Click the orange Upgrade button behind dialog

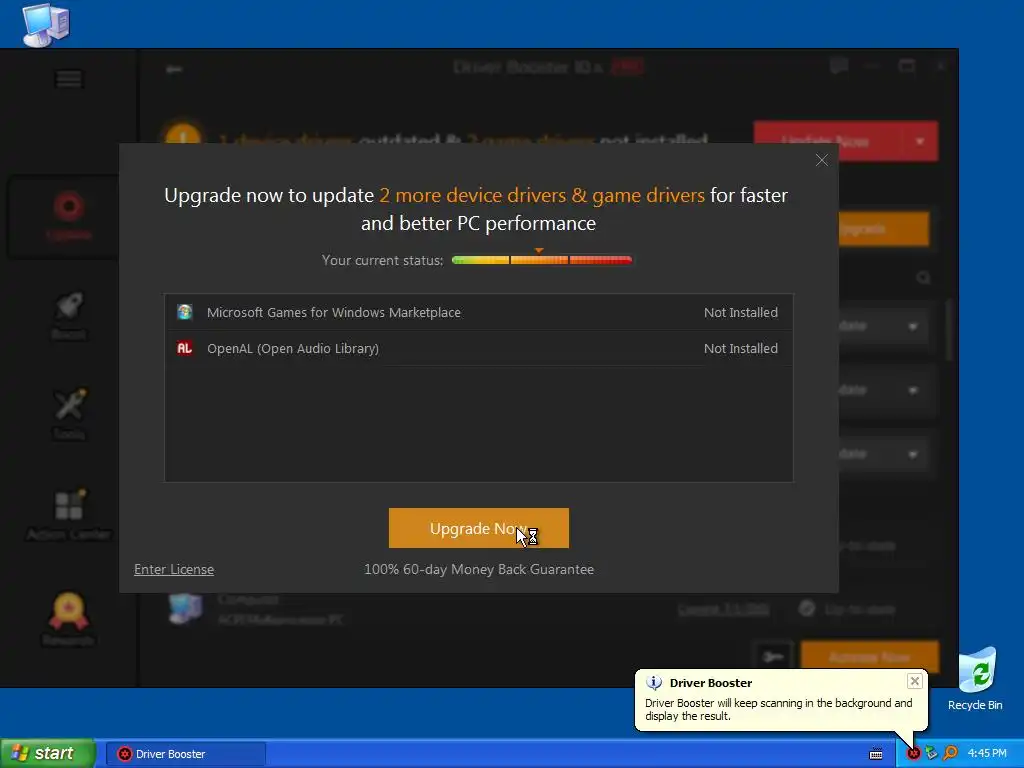pos(883,229)
